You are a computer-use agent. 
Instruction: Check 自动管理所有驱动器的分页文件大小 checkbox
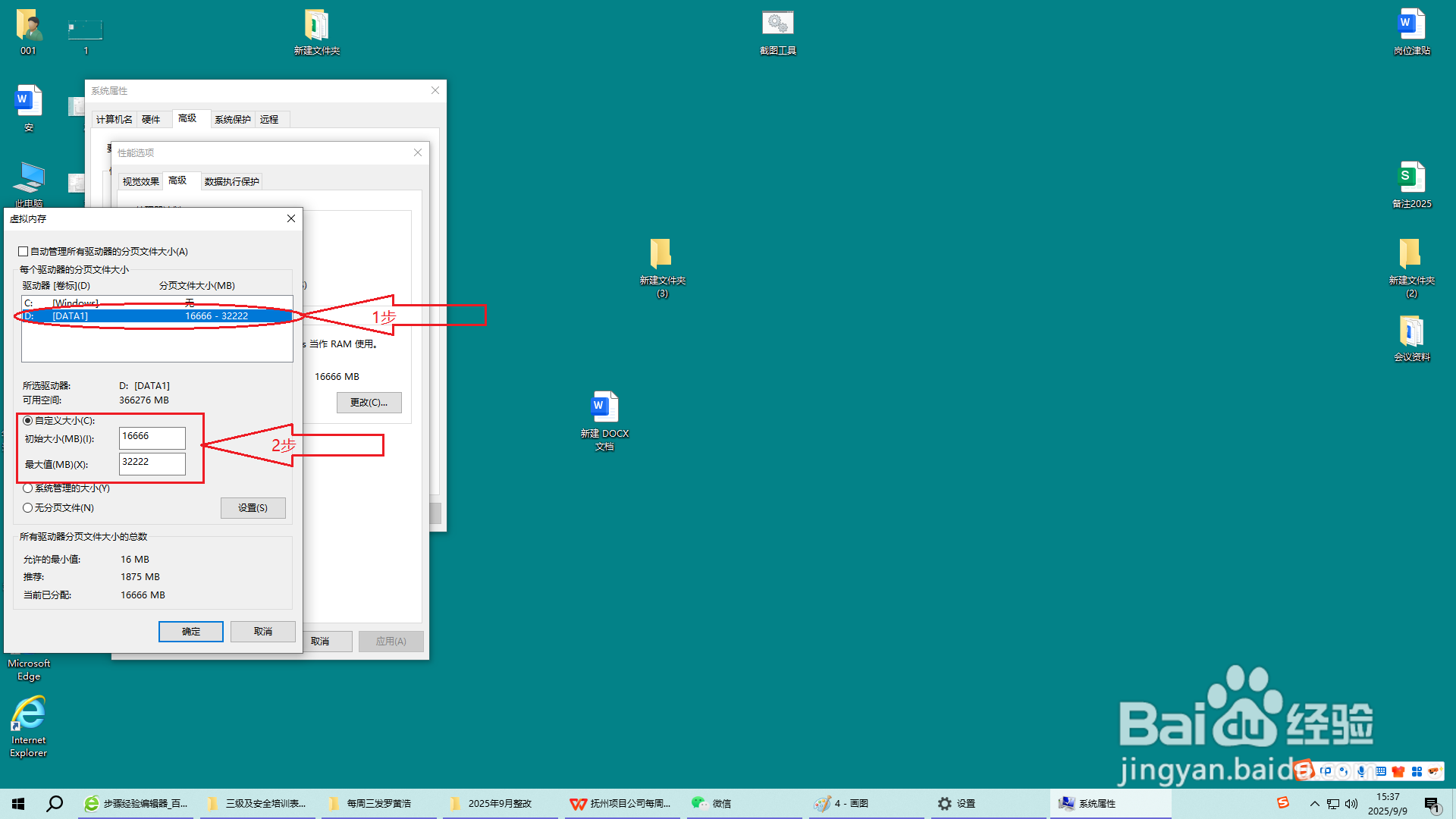pyautogui.click(x=24, y=252)
